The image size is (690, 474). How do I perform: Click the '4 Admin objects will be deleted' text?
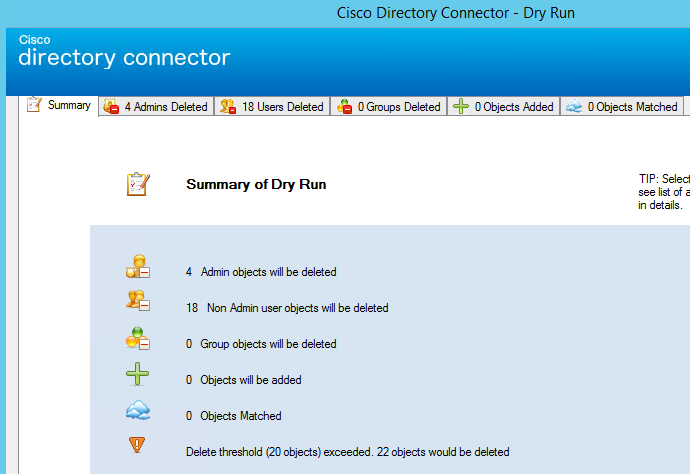[x=261, y=272]
